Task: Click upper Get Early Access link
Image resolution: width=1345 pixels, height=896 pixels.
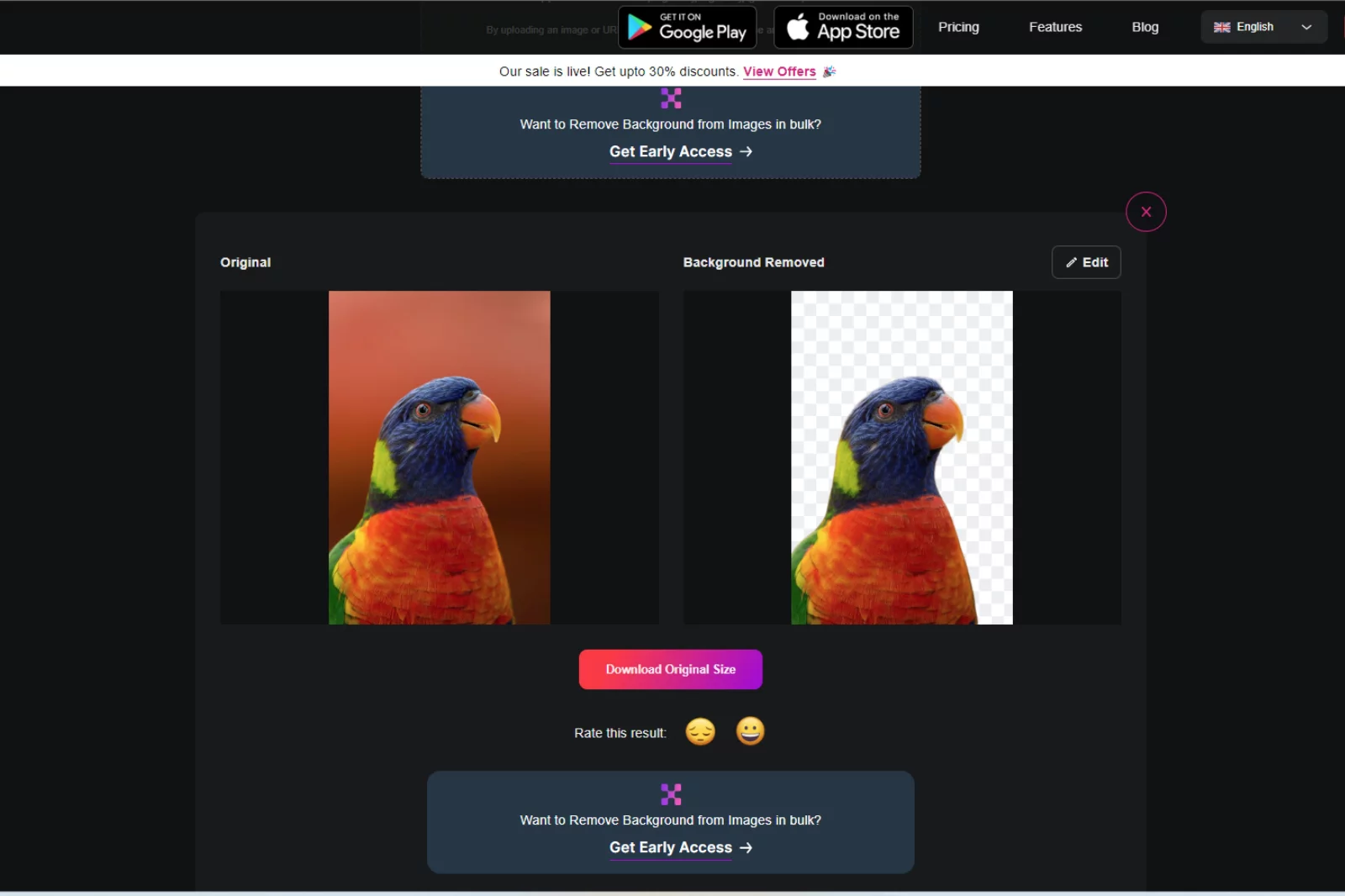Action: click(670, 151)
